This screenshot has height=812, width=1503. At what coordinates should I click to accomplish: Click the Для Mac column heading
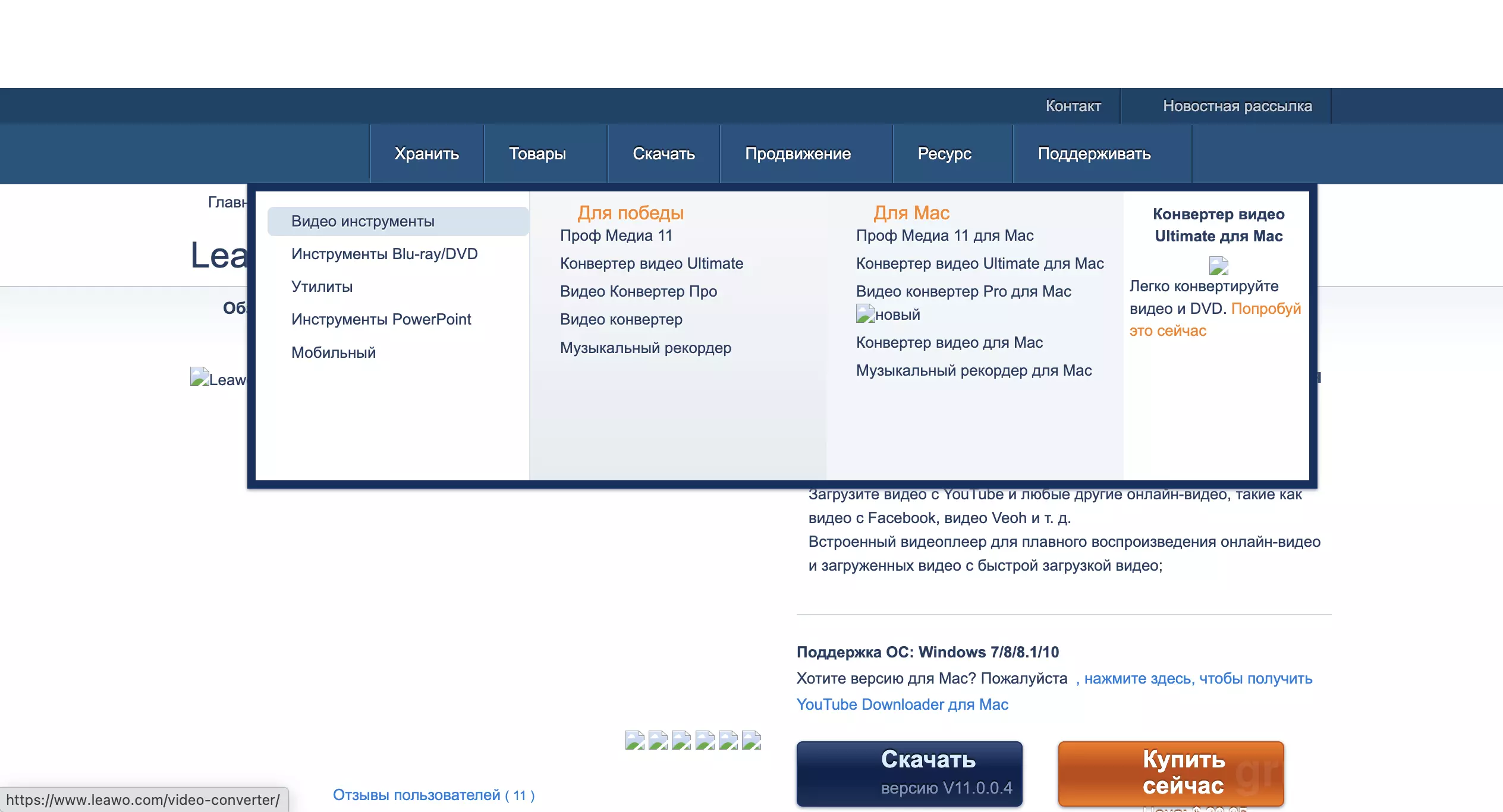pos(911,213)
